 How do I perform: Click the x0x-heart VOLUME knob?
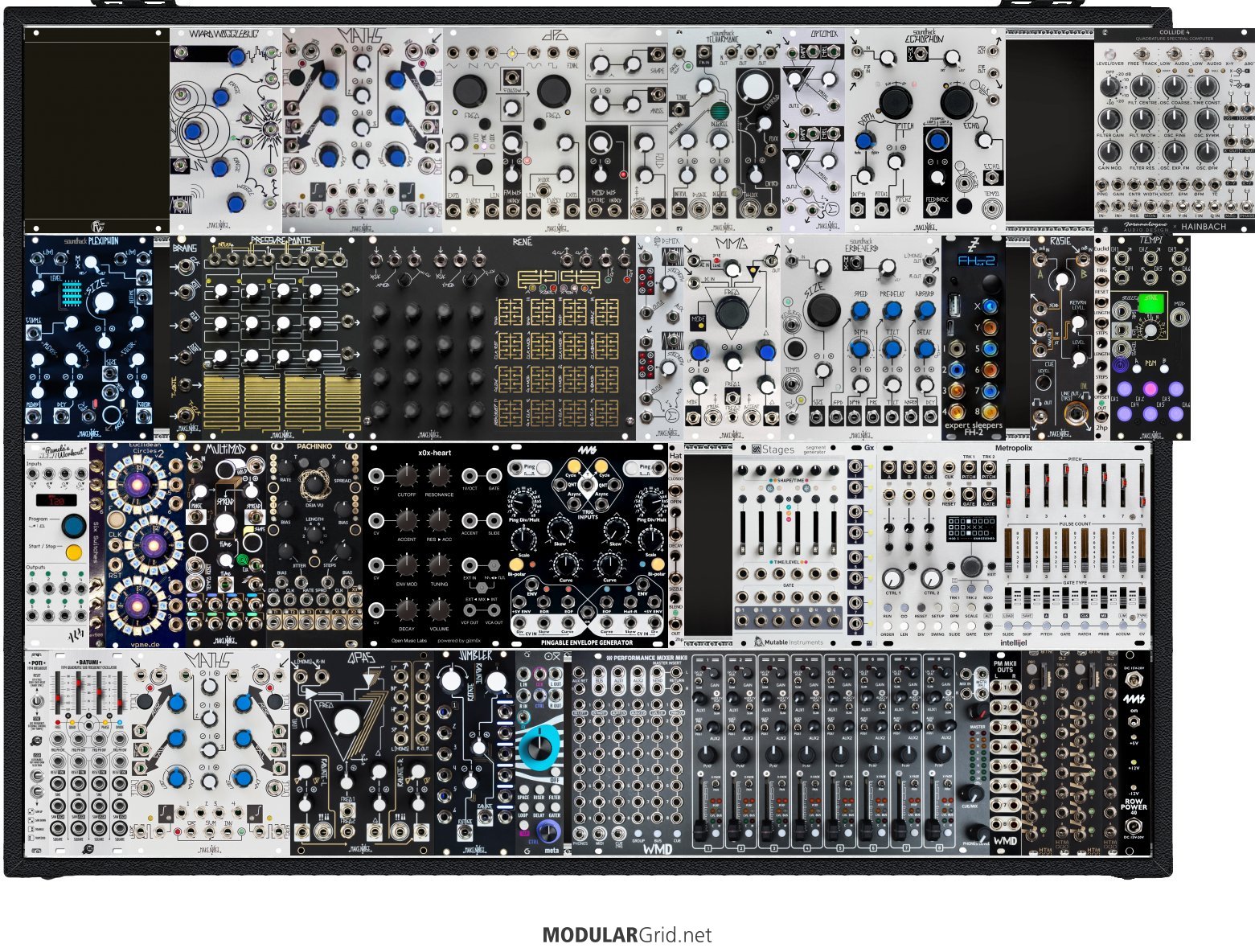point(438,612)
